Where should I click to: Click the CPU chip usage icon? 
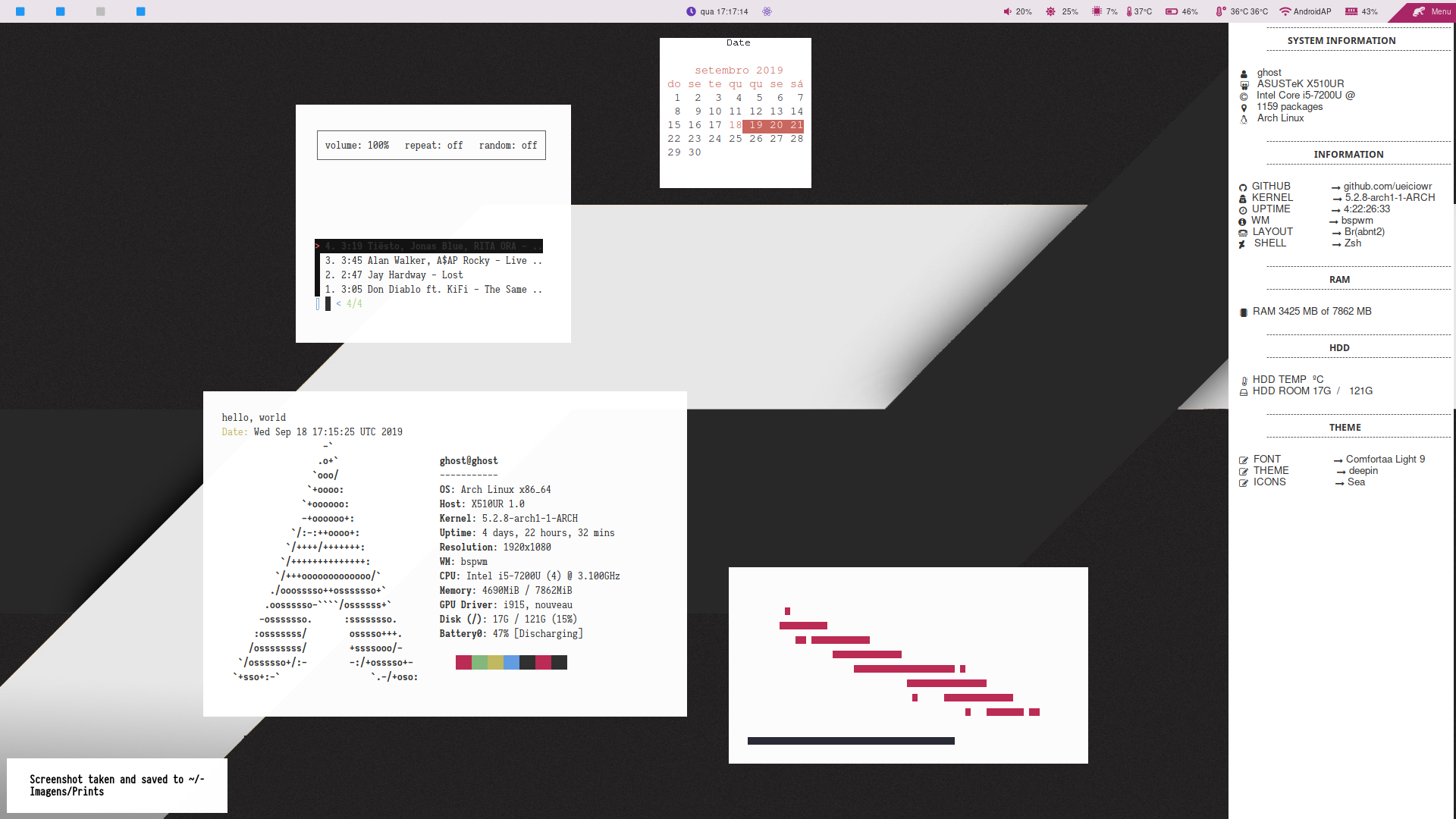click(x=1097, y=11)
